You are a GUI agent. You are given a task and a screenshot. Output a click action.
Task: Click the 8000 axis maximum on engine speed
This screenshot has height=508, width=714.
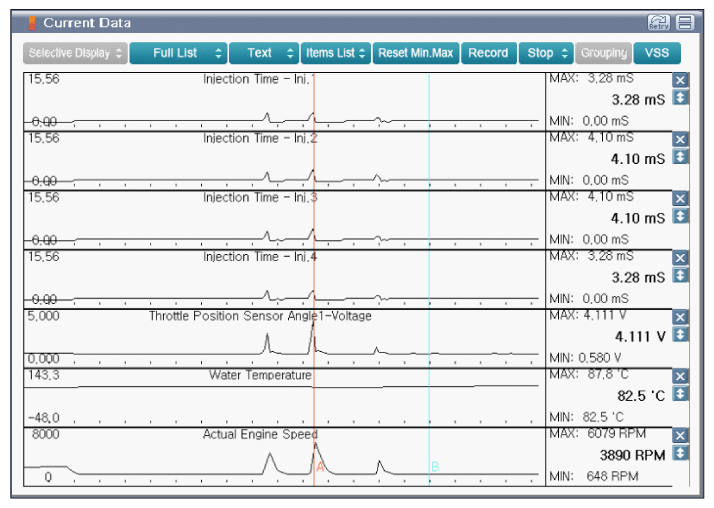pos(46,434)
